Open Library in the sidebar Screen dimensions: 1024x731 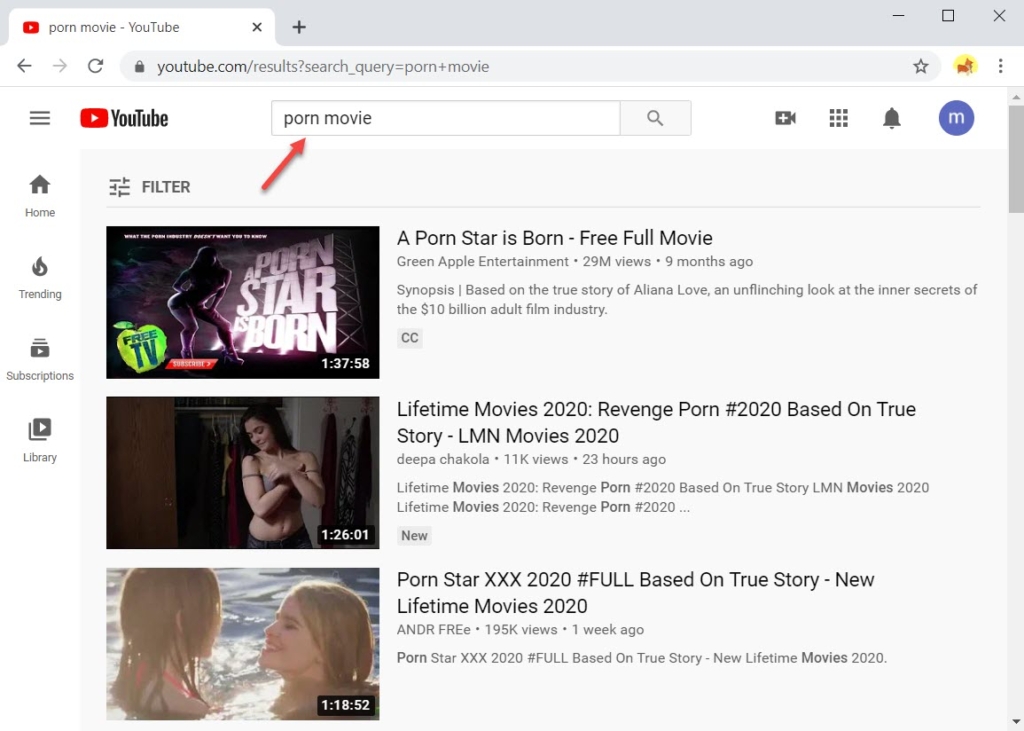click(x=40, y=441)
